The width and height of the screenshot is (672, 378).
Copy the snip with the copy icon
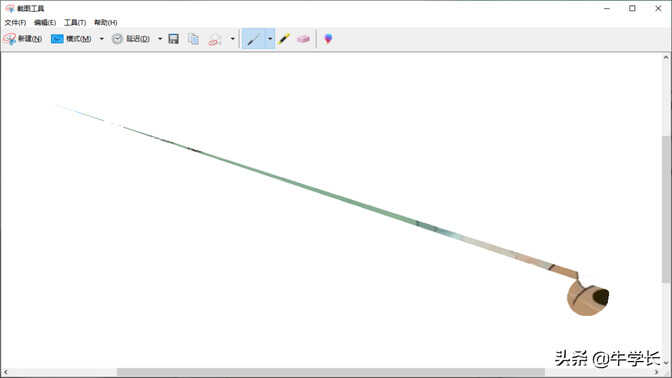pyautogui.click(x=194, y=39)
